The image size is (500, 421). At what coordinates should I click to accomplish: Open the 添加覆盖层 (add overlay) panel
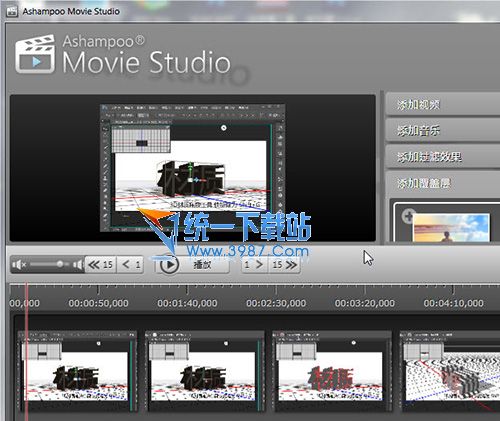click(x=443, y=183)
